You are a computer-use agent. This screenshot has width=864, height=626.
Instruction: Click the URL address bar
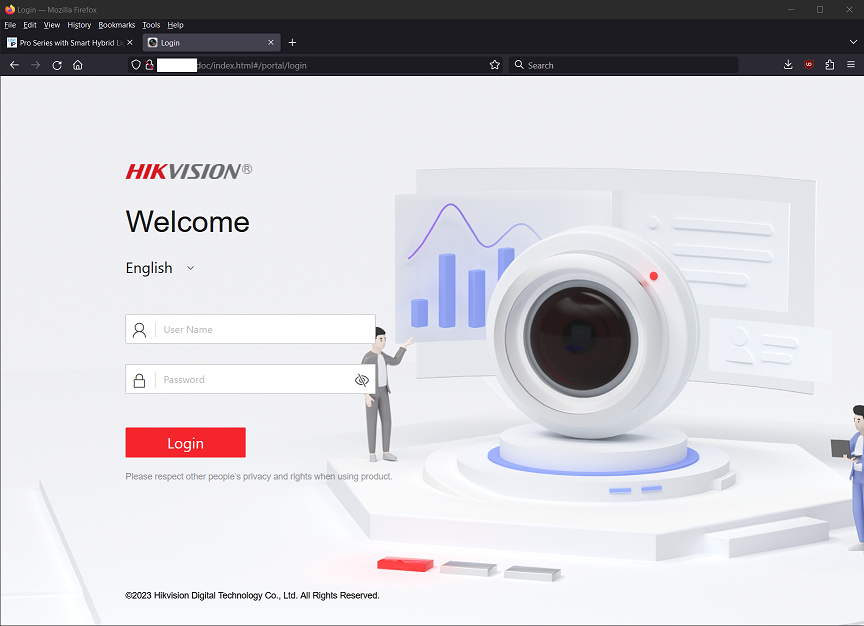[x=315, y=65]
